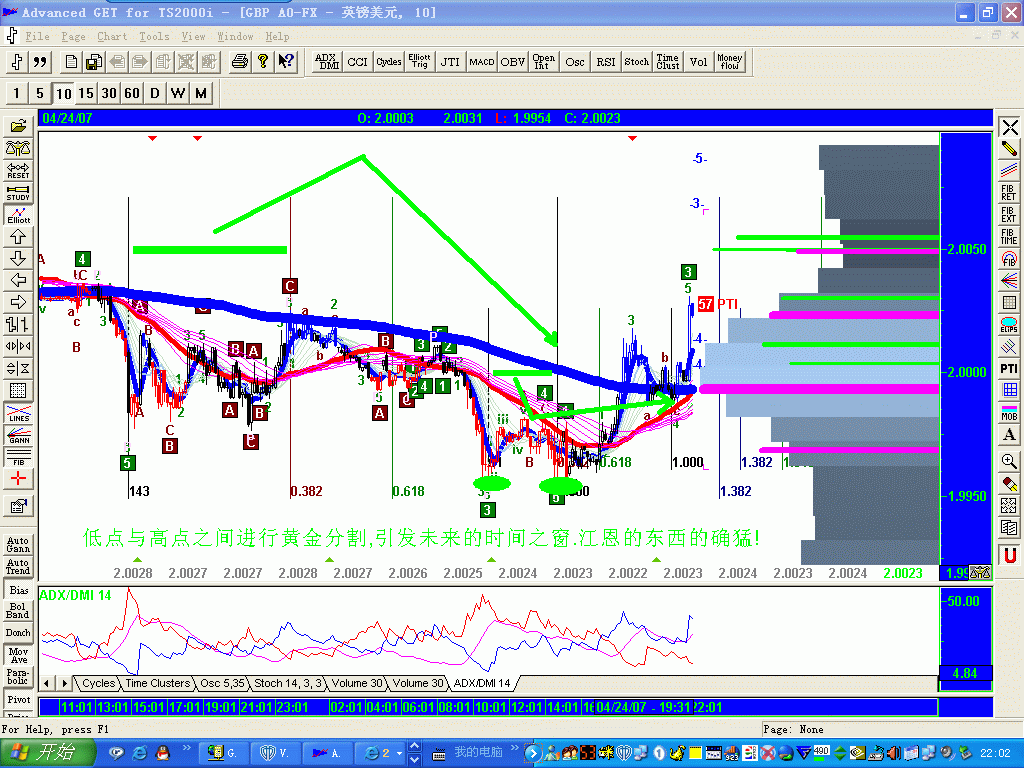The height and width of the screenshot is (768, 1024).
Task: Click the light bulb tip icon
Action: tap(263, 62)
